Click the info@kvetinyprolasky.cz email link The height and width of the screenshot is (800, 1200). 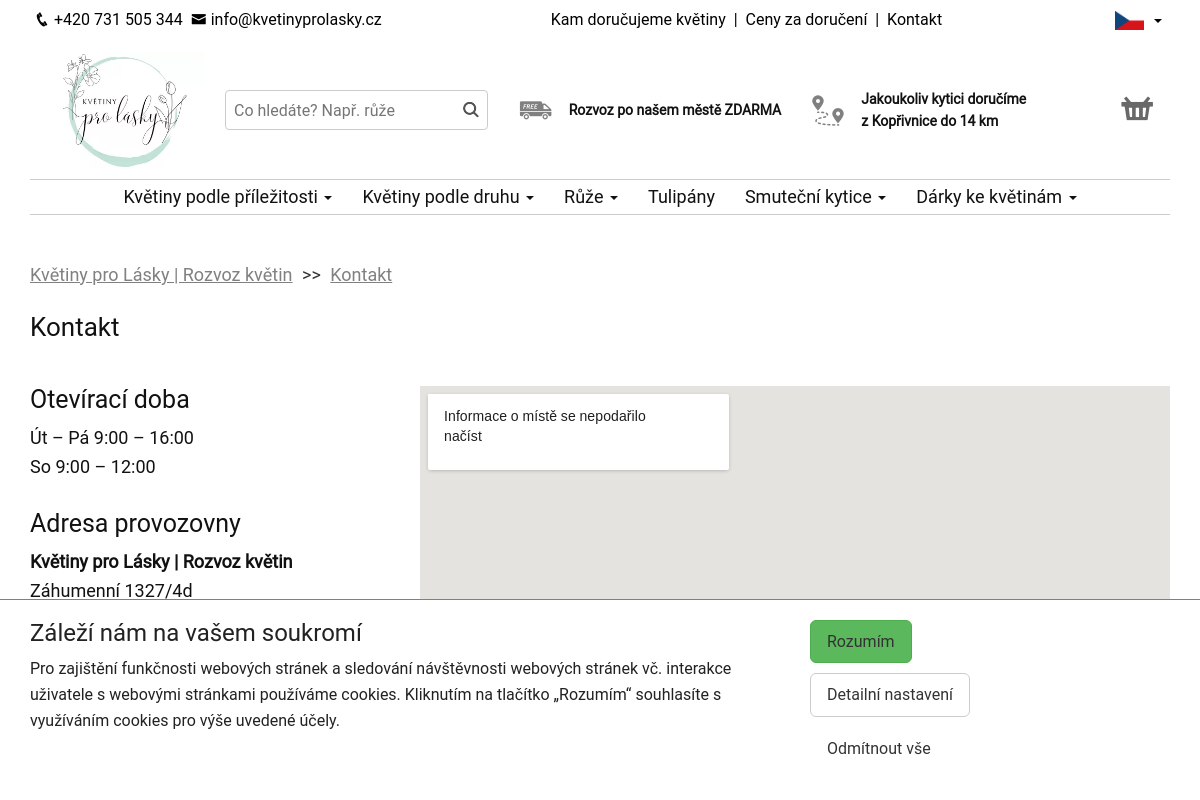point(295,20)
